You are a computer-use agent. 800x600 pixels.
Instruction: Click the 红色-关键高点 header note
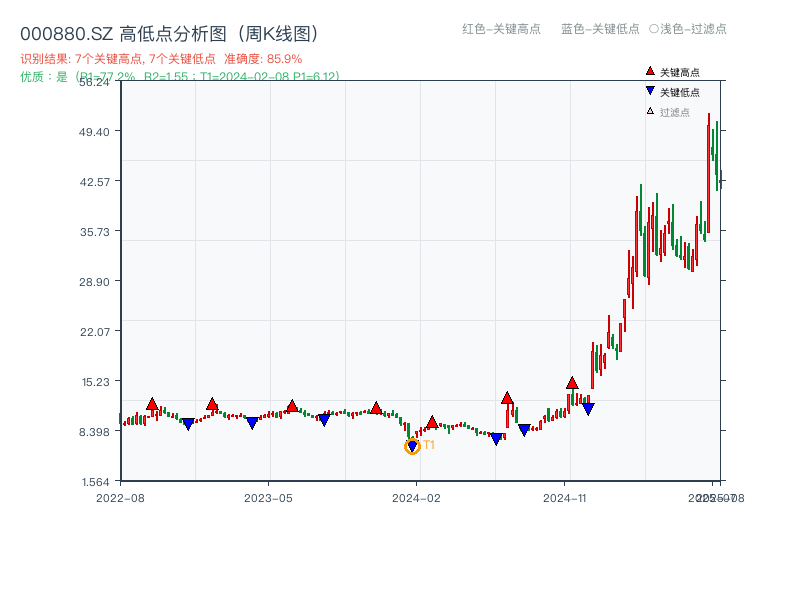point(501,29)
